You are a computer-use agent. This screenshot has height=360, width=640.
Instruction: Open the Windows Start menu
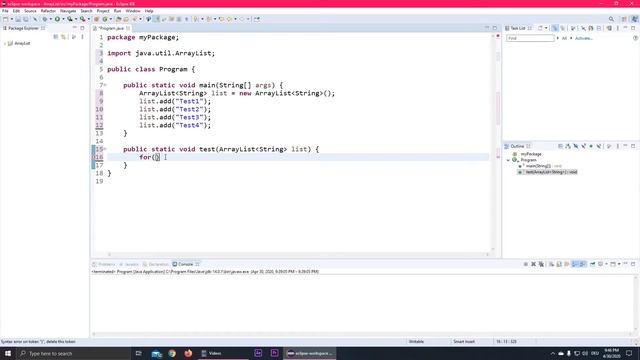(x=8, y=353)
